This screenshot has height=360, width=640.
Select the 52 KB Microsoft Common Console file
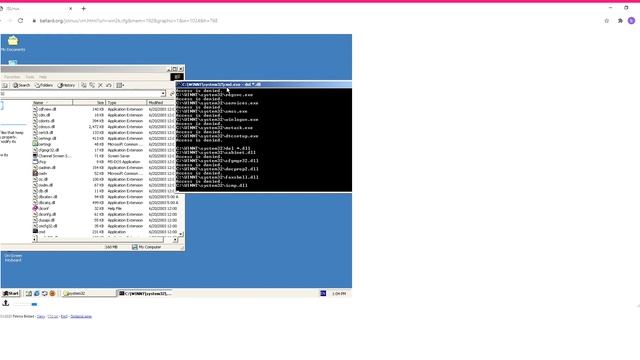[40, 173]
